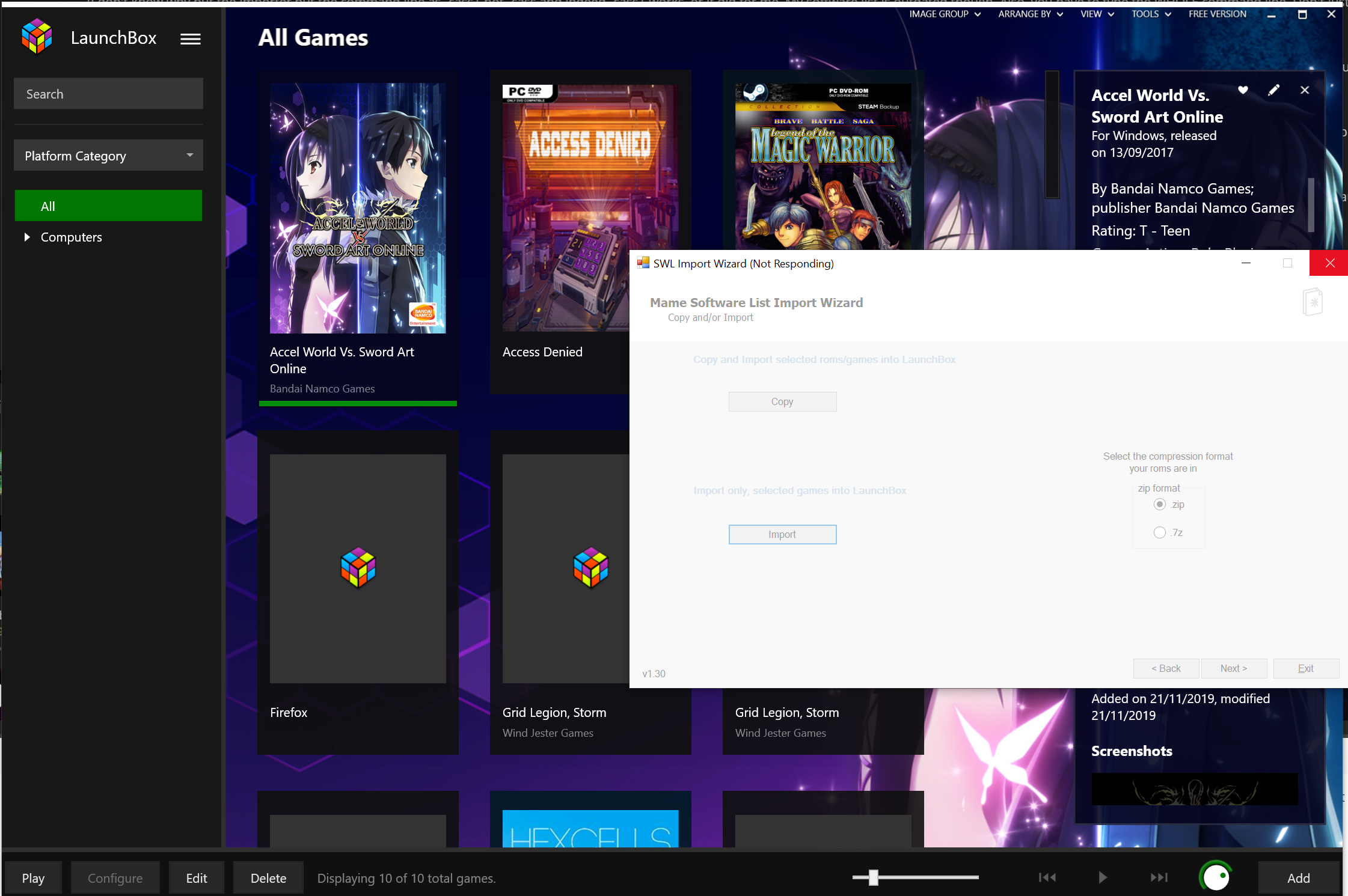
Task: Click the Configure button
Action: [x=115, y=878]
